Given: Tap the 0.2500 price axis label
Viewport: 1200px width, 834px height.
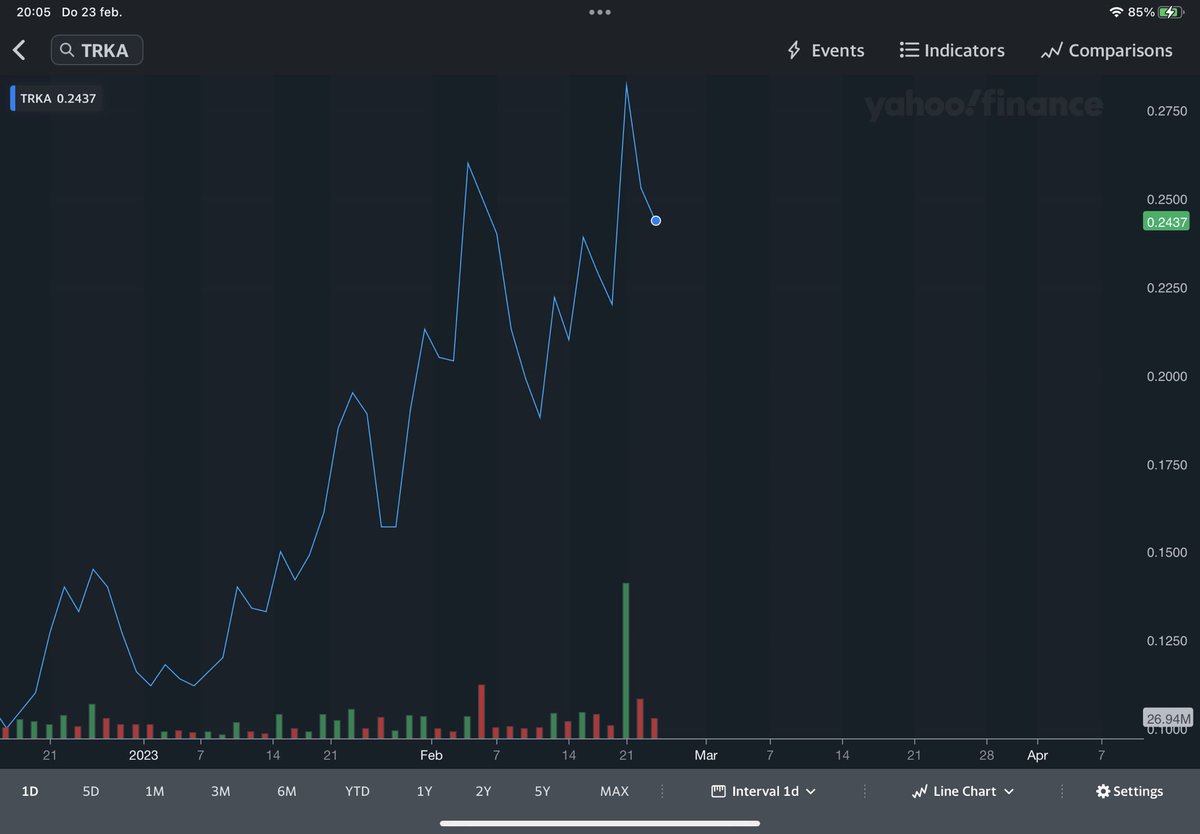Looking at the screenshot, I should 1167,200.
